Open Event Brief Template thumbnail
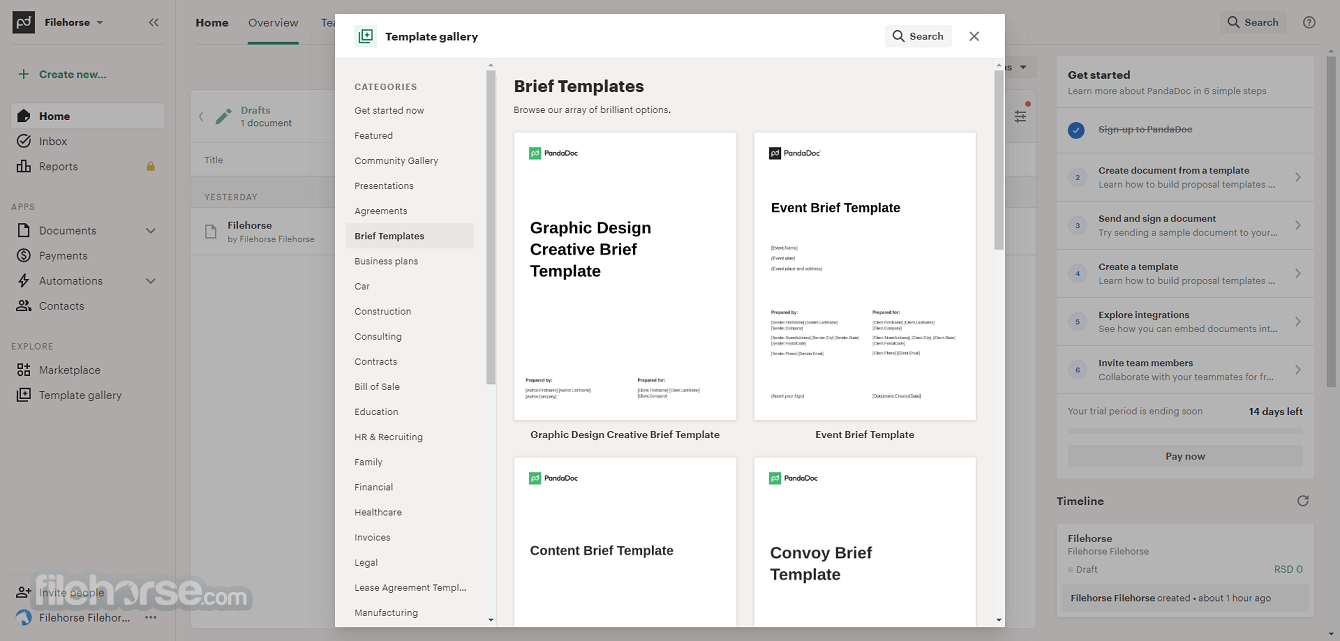This screenshot has width=1340, height=641. [x=865, y=276]
